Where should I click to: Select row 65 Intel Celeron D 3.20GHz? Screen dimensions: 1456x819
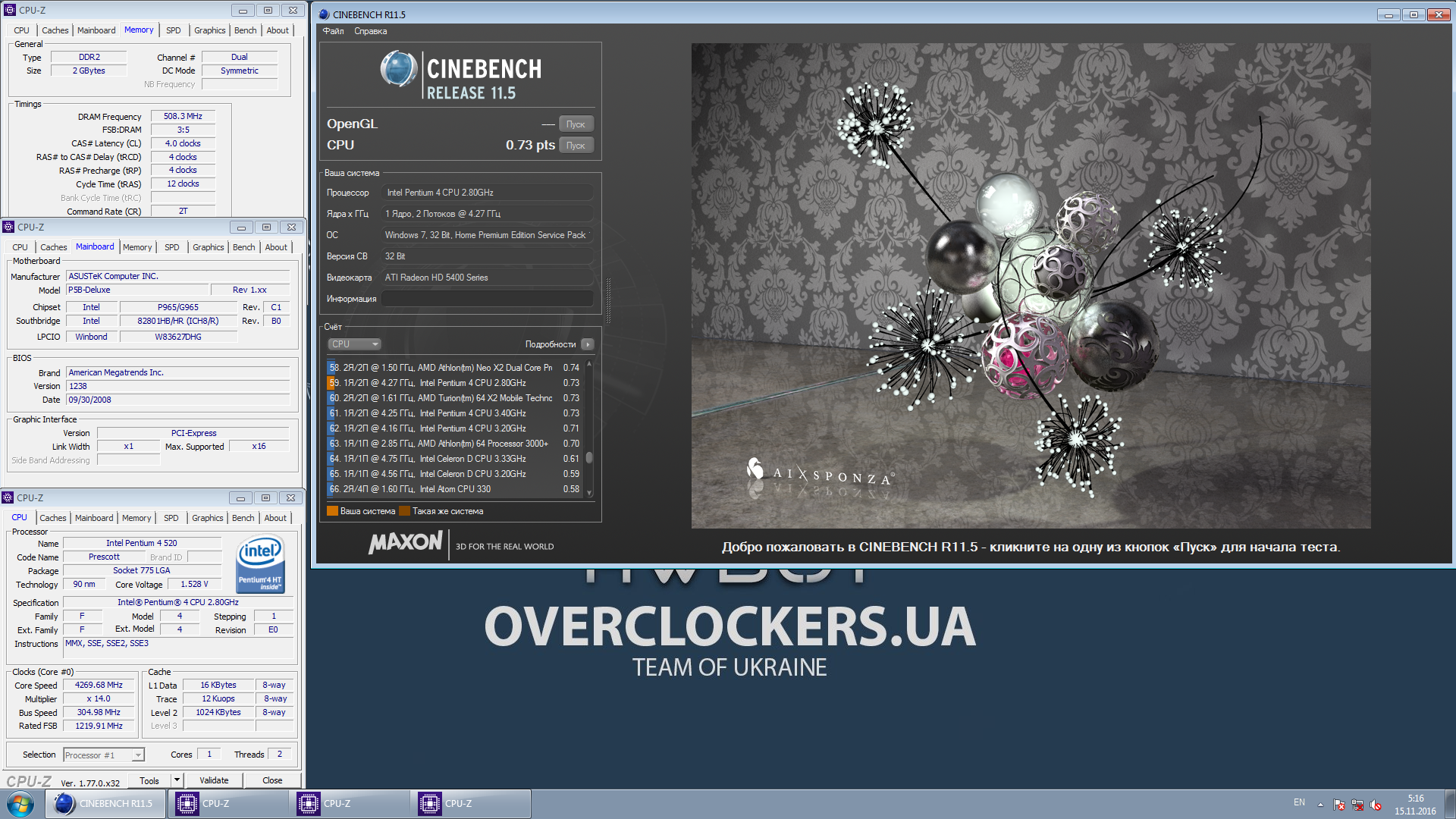[454, 474]
